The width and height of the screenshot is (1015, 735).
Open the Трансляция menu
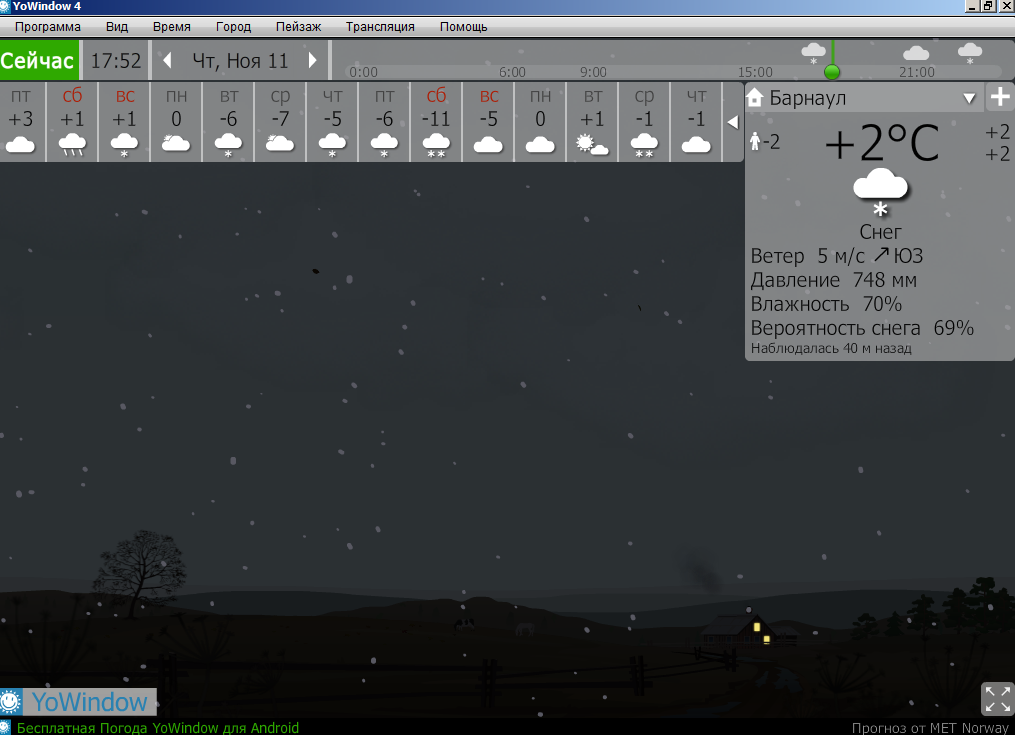pos(380,27)
